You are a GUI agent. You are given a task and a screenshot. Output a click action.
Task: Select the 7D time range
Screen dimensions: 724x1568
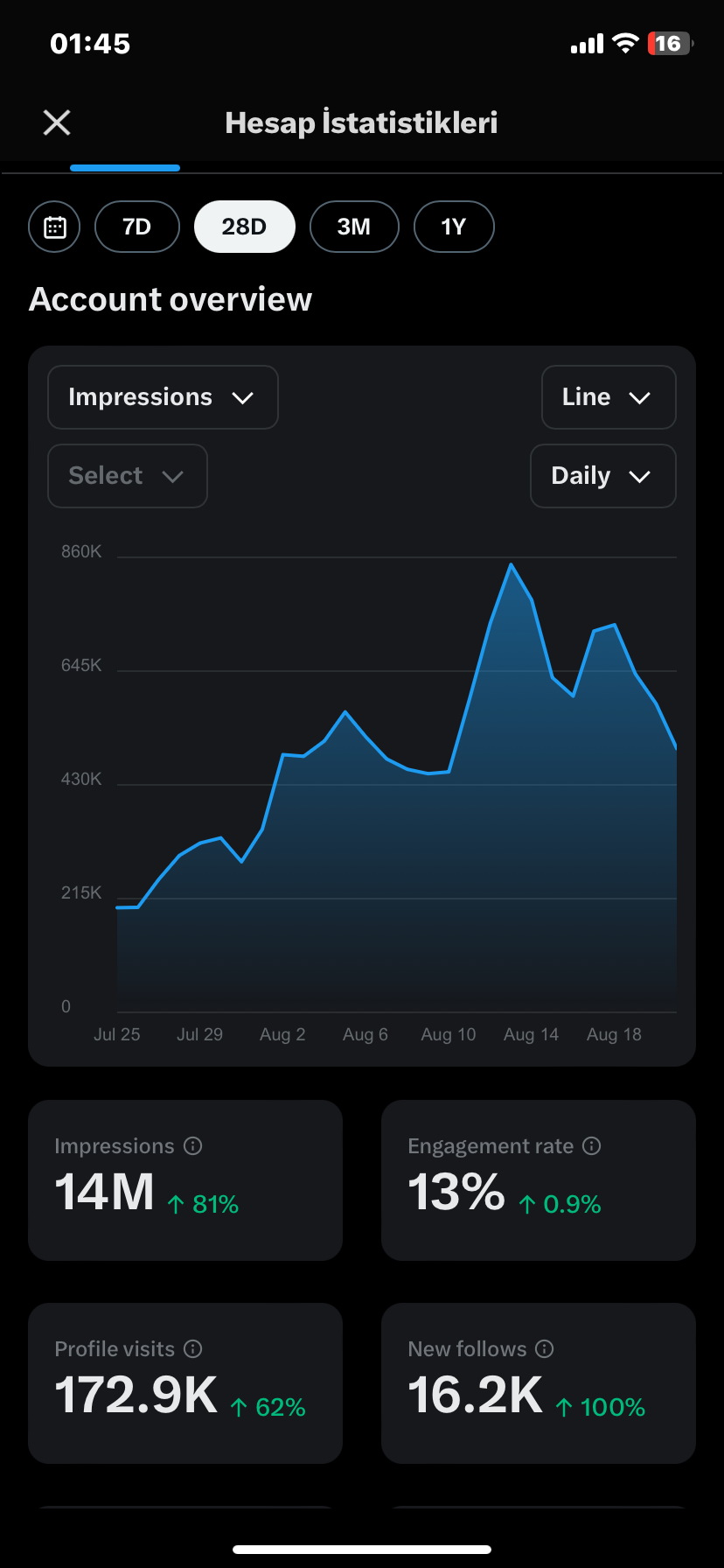pyautogui.click(x=137, y=227)
